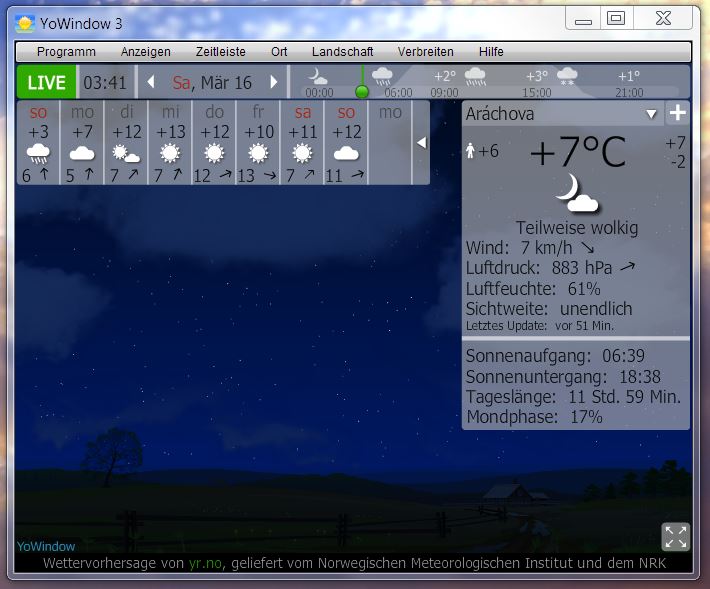Open the yr.no link
Viewport: 710px width, 589px height.
click(x=204, y=564)
